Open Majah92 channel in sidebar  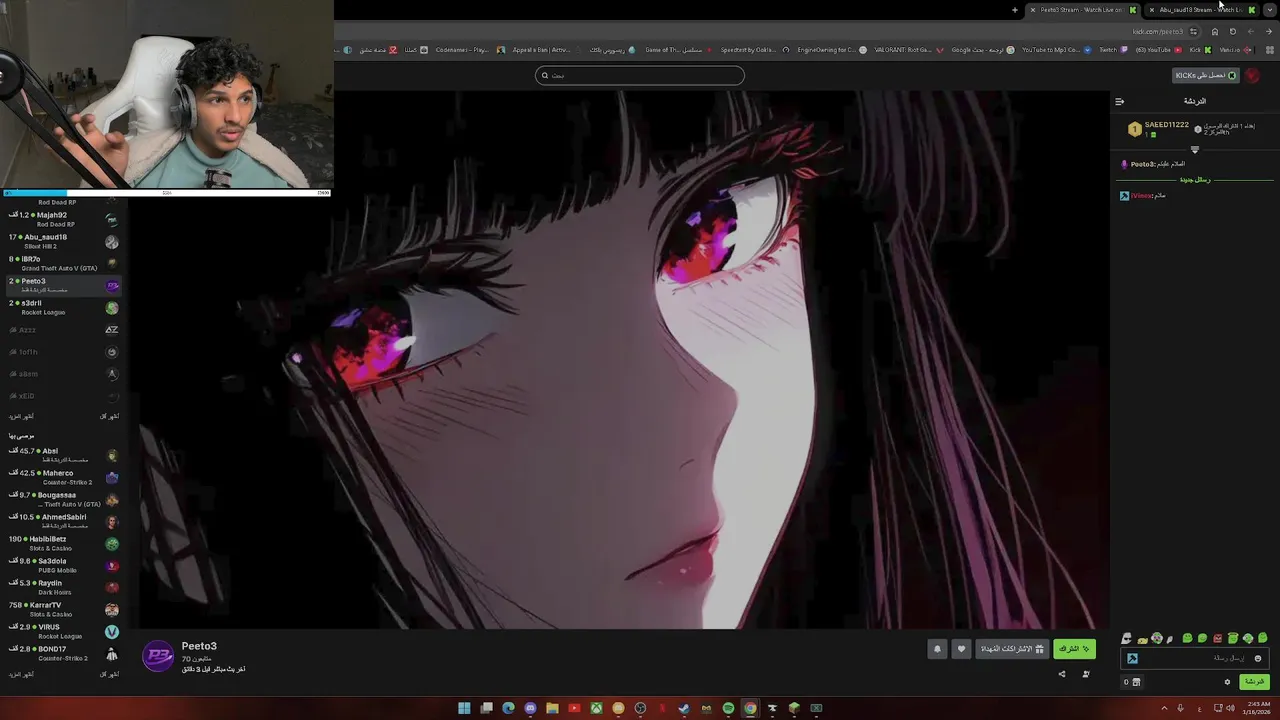[x=64, y=219]
